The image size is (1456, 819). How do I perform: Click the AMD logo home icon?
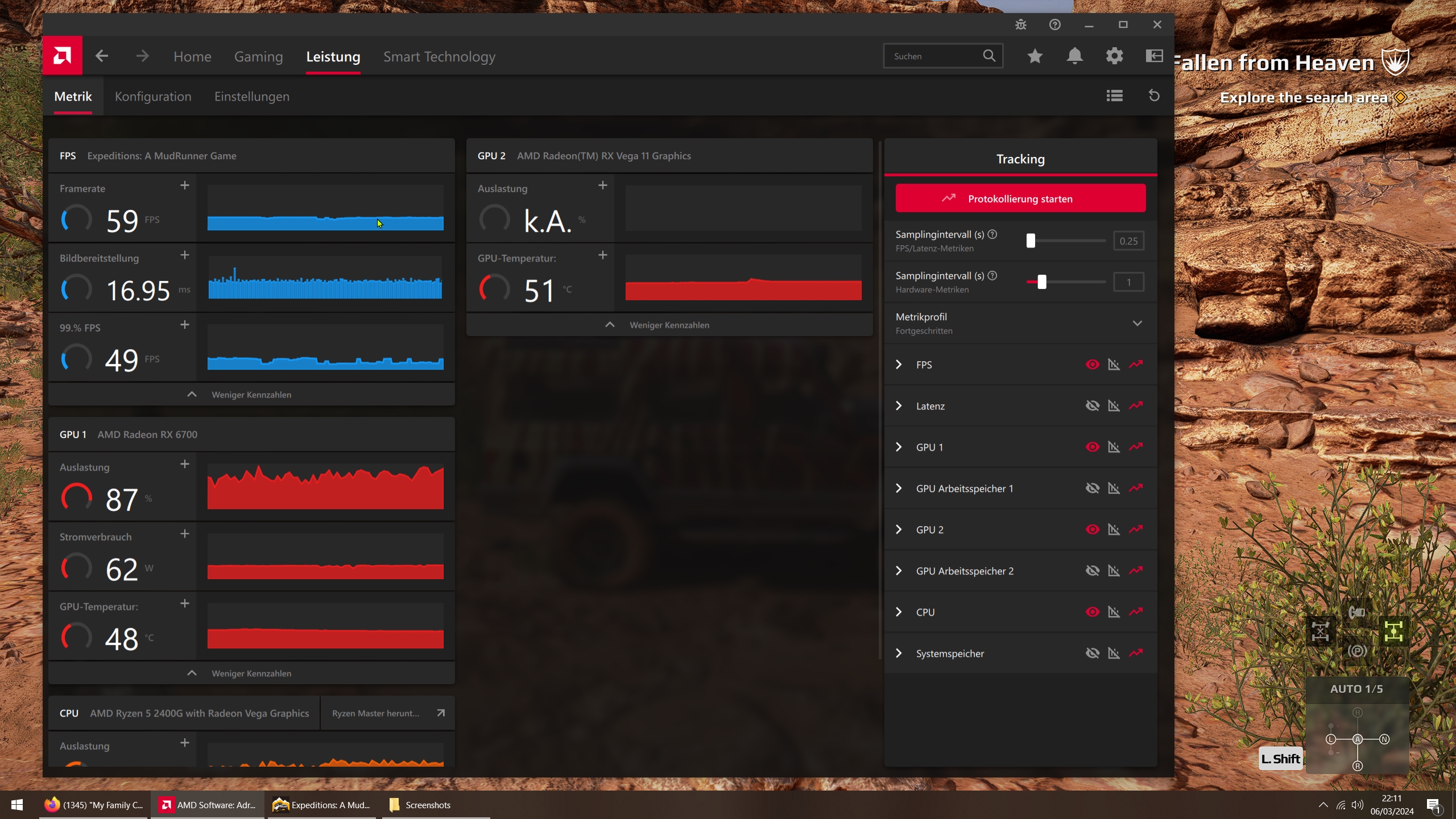click(62, 56)
